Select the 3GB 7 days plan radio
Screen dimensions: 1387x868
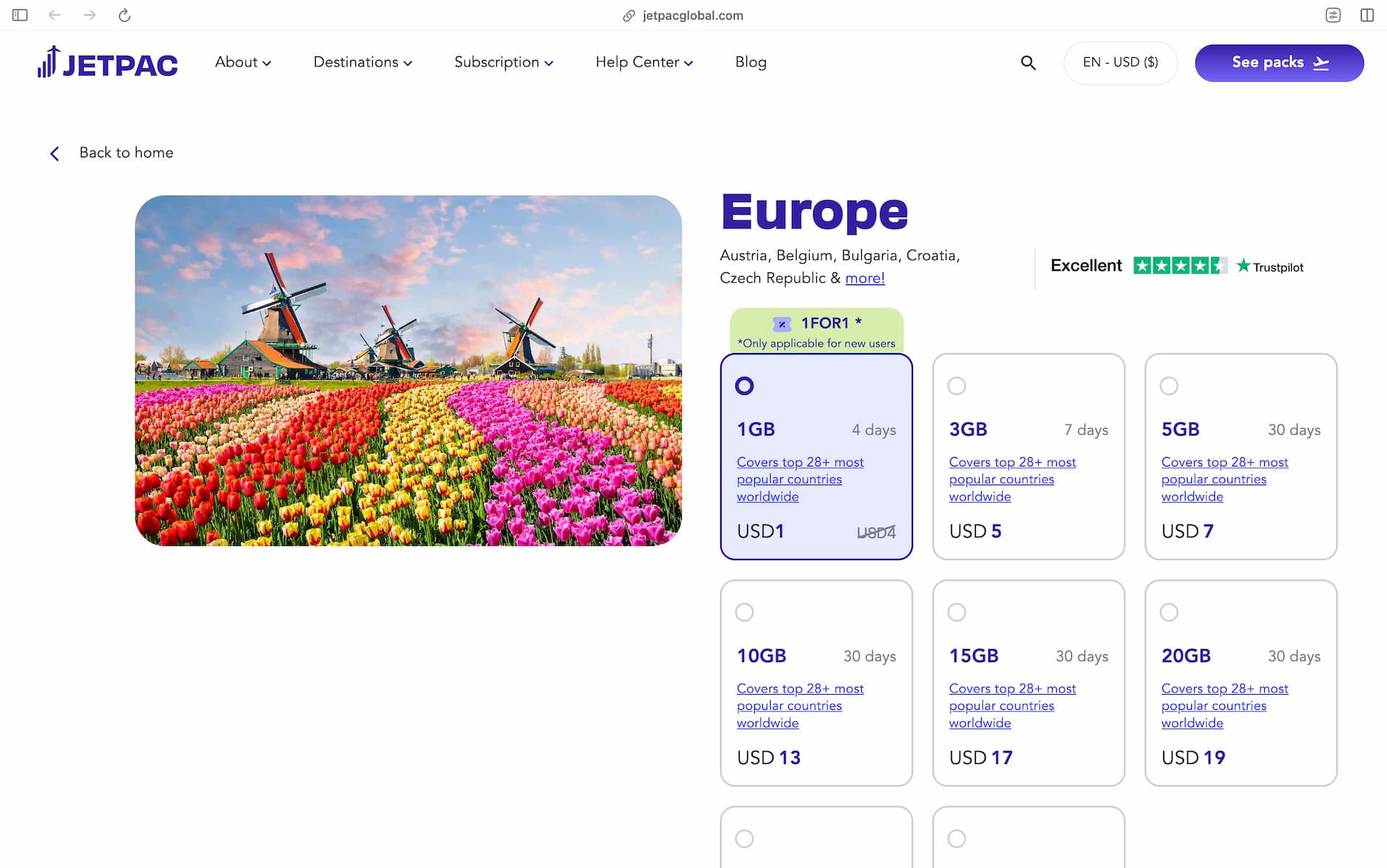pos(956,386)
